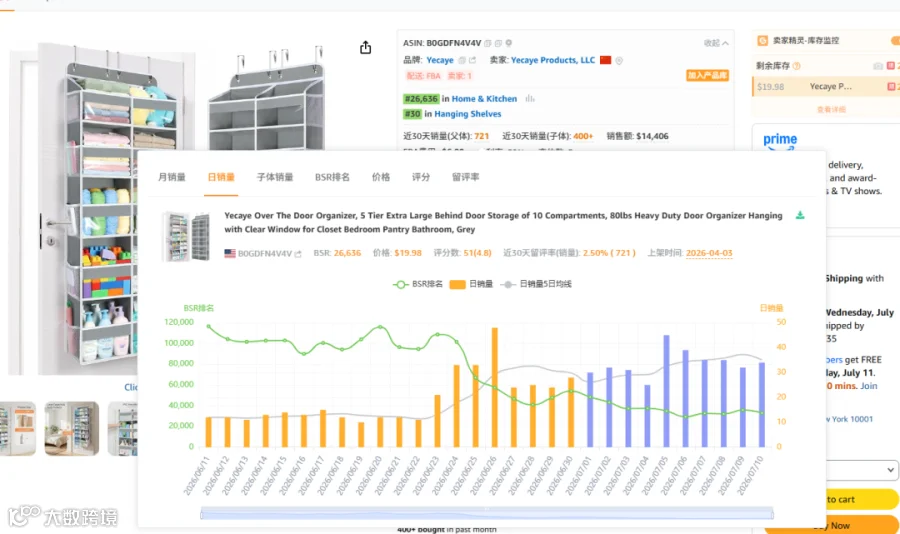Switch to BSR排名 tab
900x534 pixels.
pos(332,177)
